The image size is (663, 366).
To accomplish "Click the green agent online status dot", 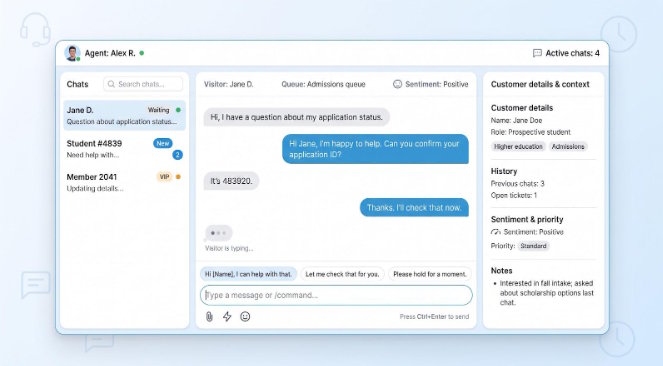I will click(142, 53).
